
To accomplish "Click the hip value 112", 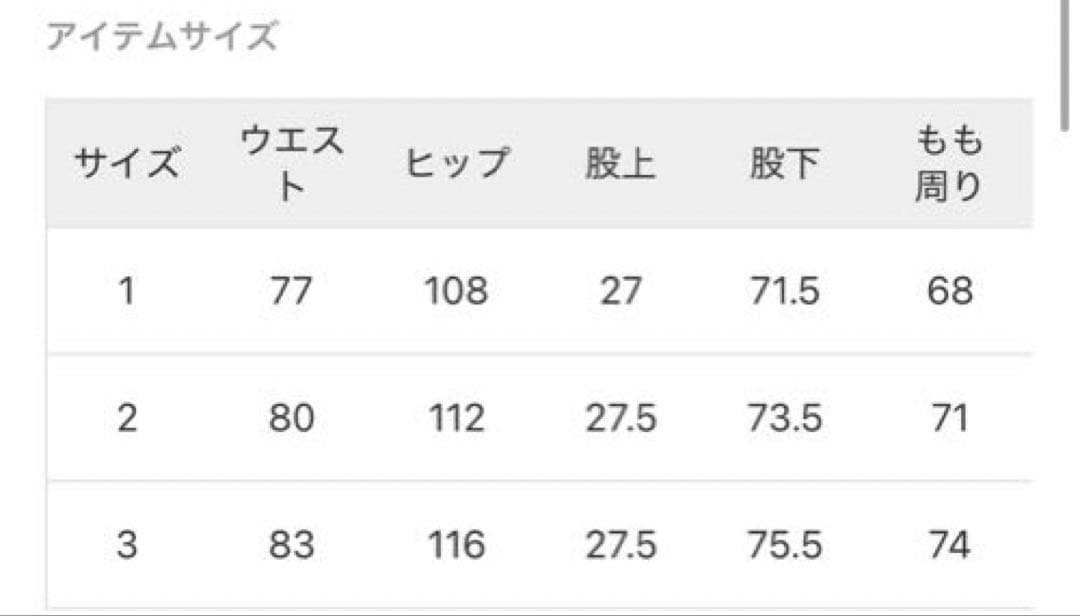I will [x=456, y=418].
